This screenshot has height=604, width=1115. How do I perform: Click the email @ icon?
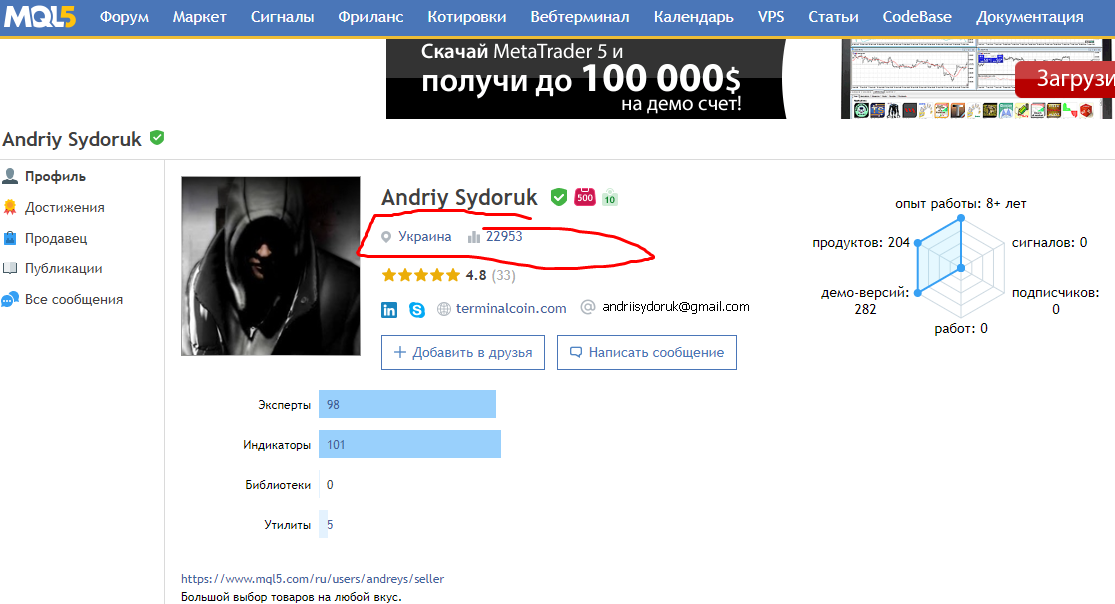coord(587,307)
